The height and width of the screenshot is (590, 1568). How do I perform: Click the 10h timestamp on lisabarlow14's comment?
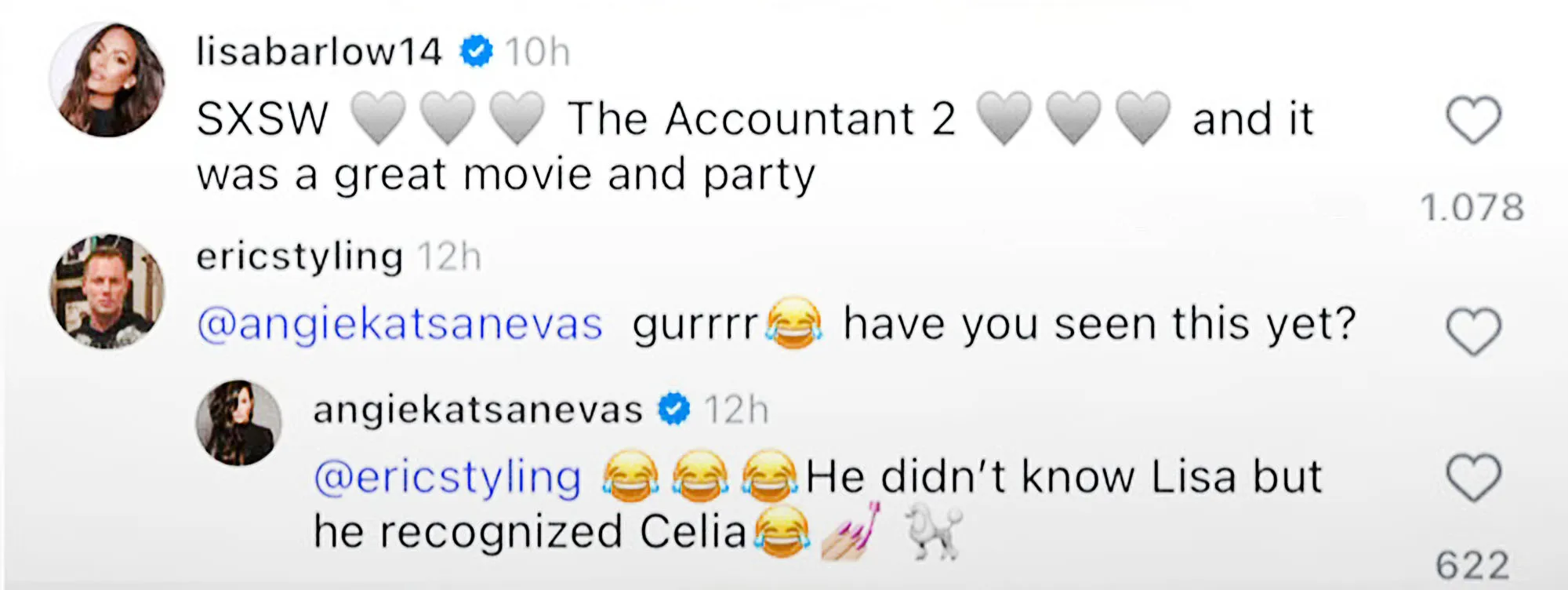tap(537, 53)
